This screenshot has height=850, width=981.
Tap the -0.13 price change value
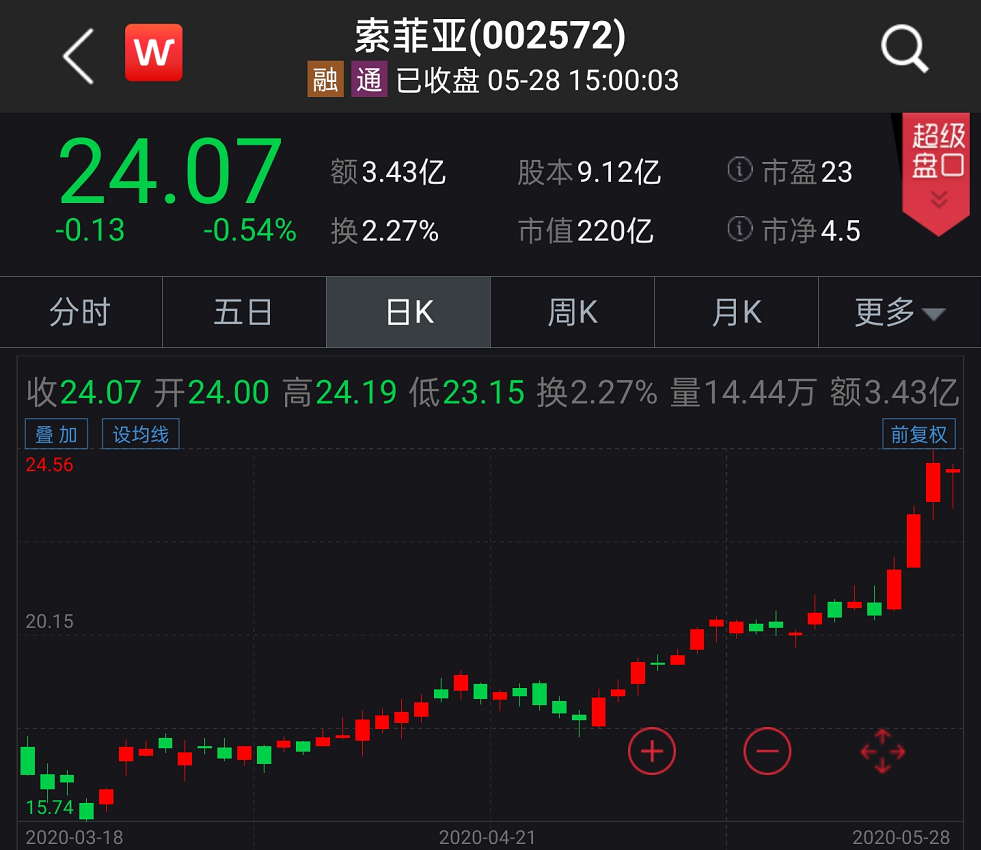[90, 230]
